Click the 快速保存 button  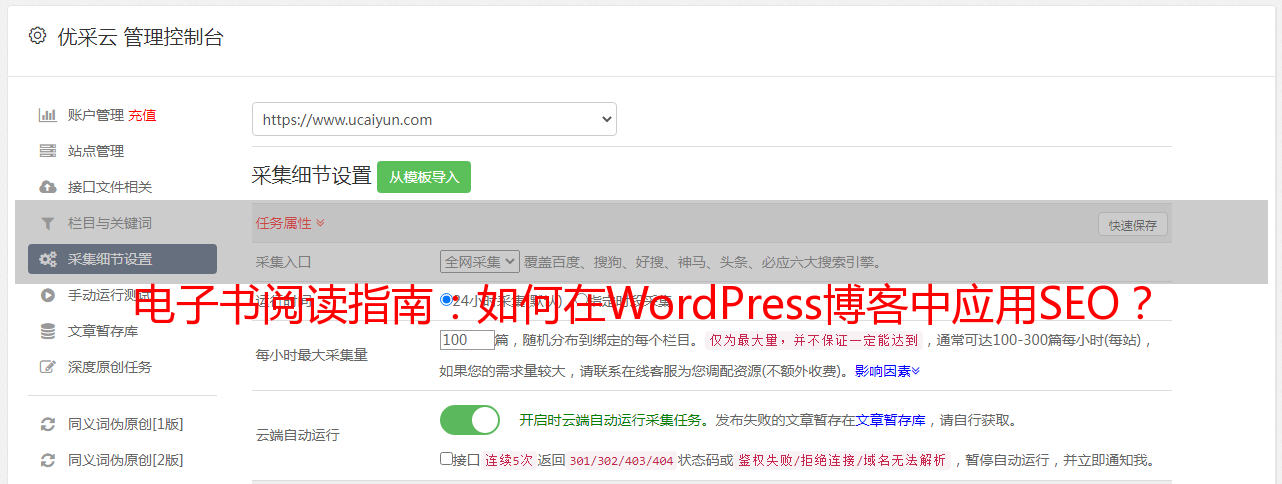[1133, 225]
